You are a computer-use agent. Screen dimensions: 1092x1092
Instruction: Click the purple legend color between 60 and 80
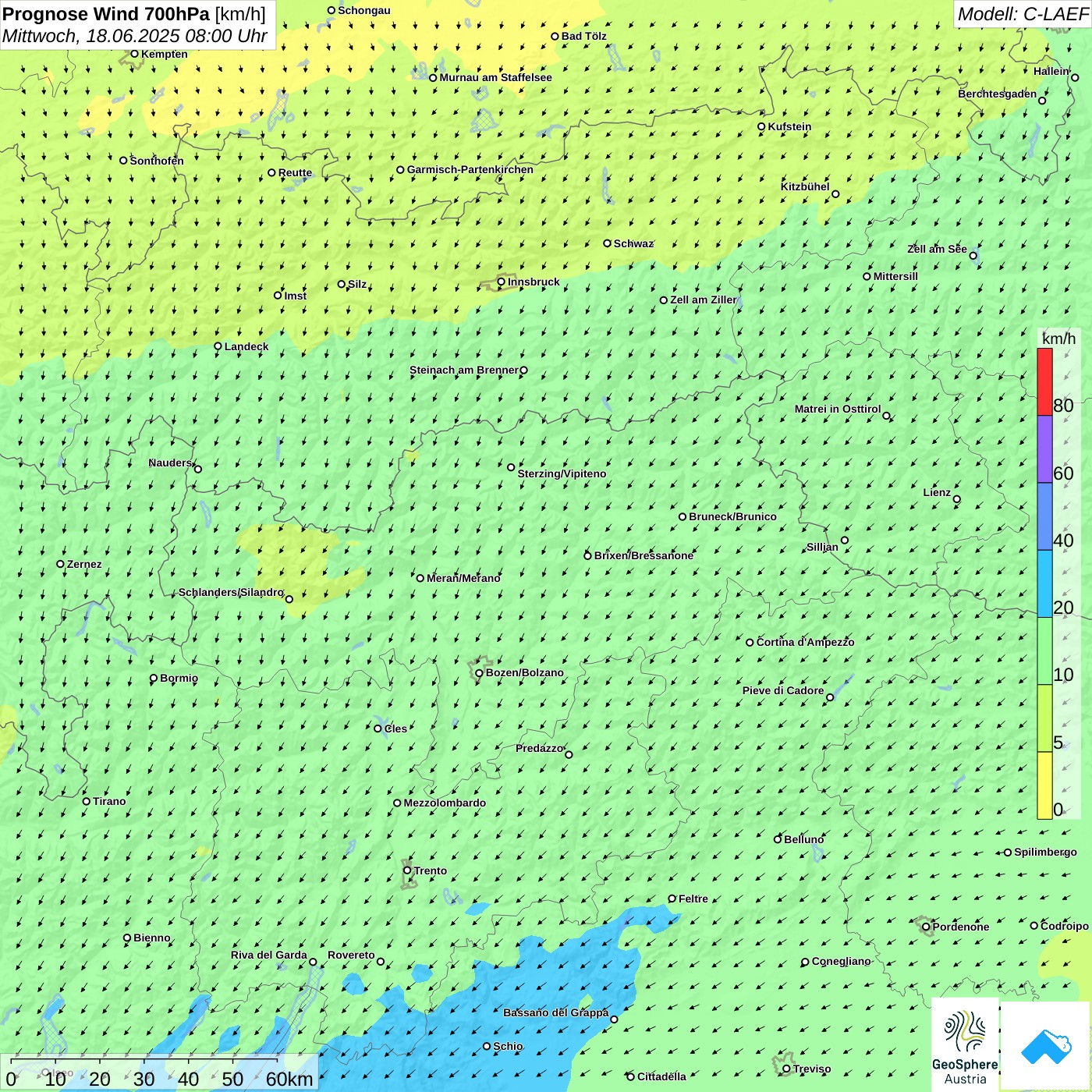[x=1044, y=449]
